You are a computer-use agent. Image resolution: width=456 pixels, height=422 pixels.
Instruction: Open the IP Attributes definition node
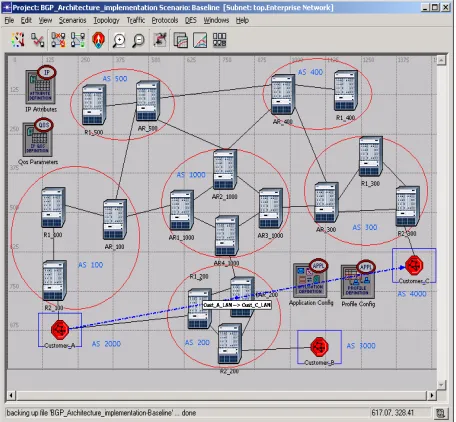point(41,87)
